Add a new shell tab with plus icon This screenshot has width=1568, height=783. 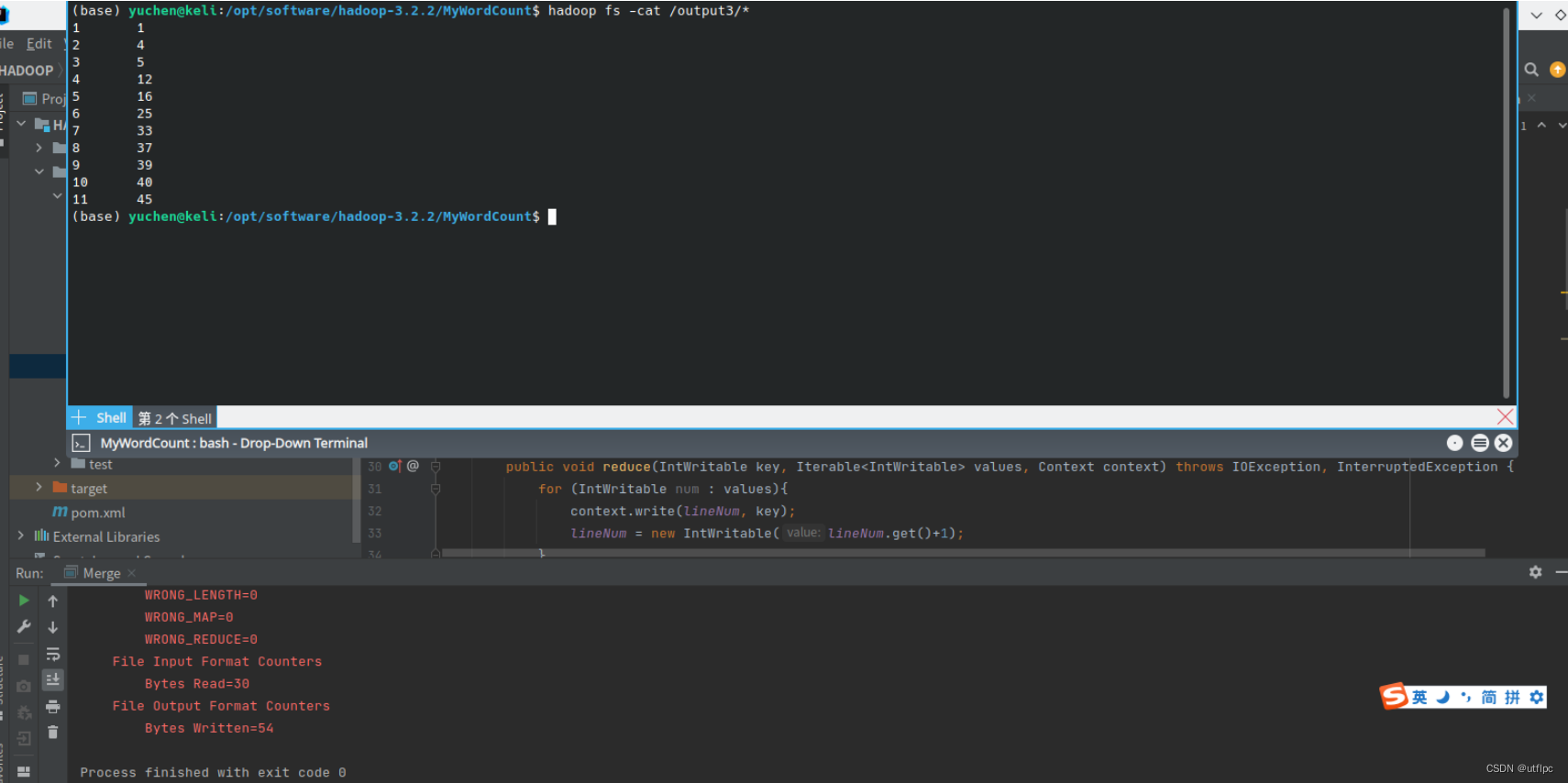coord(79,418)
